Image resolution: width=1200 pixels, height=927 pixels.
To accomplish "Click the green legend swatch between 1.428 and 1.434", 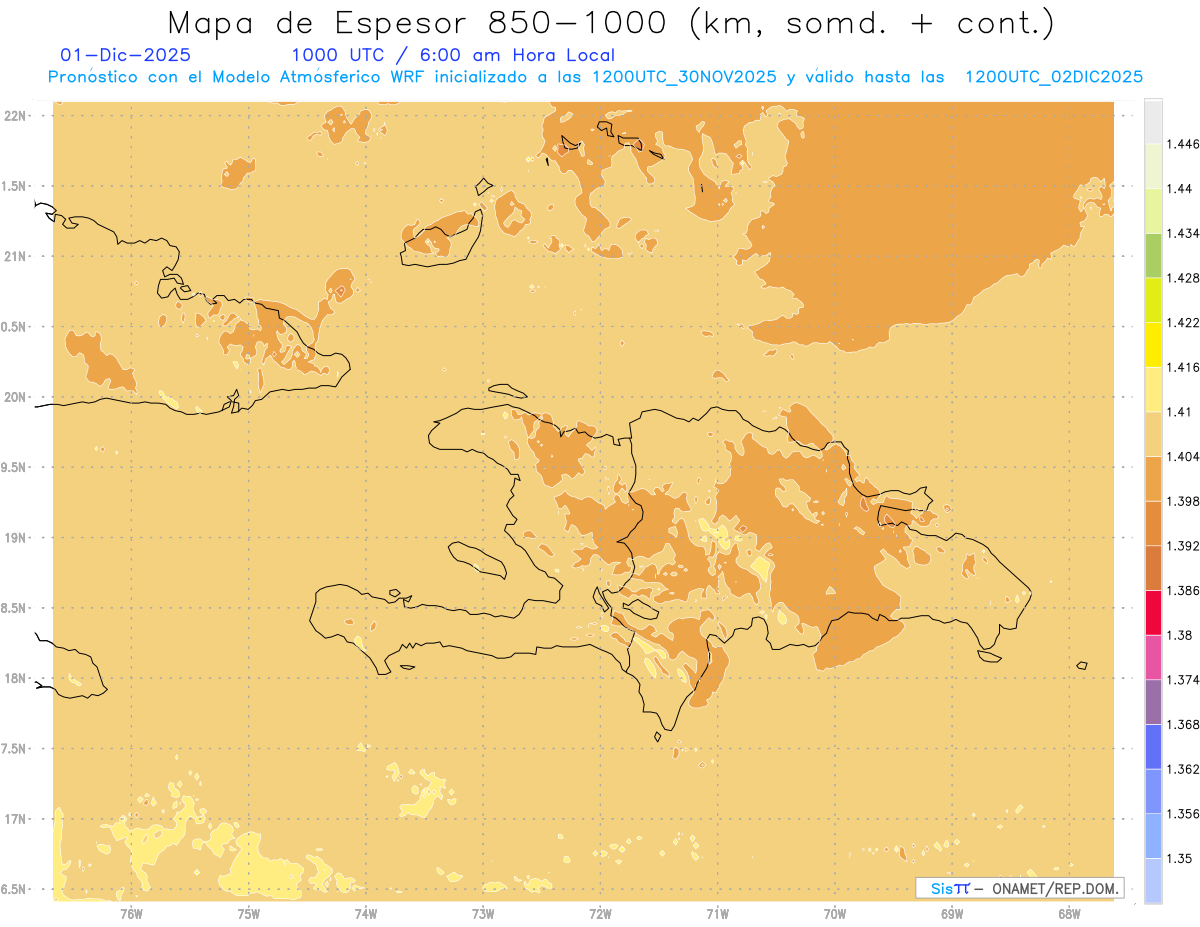I will click(1153, 255).
